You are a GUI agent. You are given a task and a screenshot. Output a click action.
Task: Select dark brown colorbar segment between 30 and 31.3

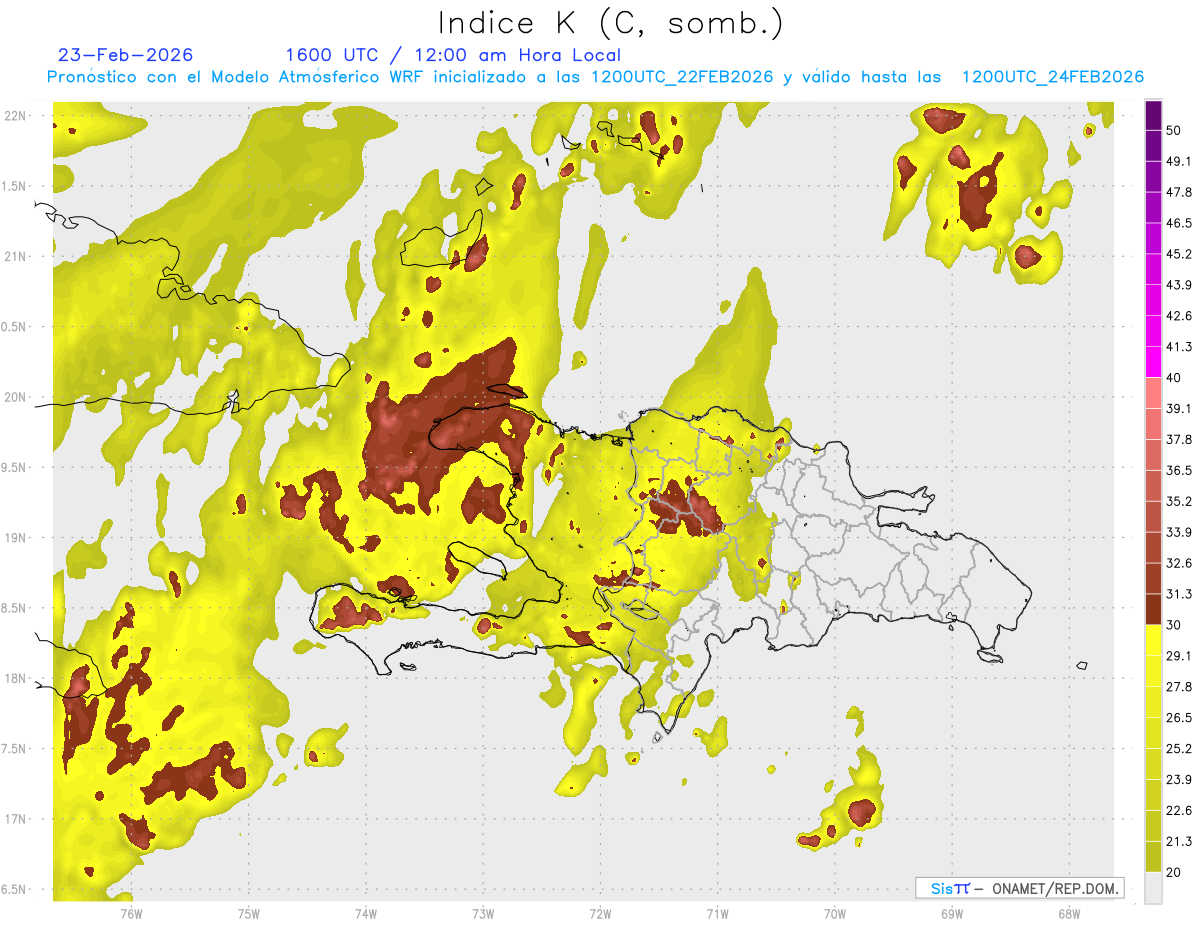tap(1154, 610)
